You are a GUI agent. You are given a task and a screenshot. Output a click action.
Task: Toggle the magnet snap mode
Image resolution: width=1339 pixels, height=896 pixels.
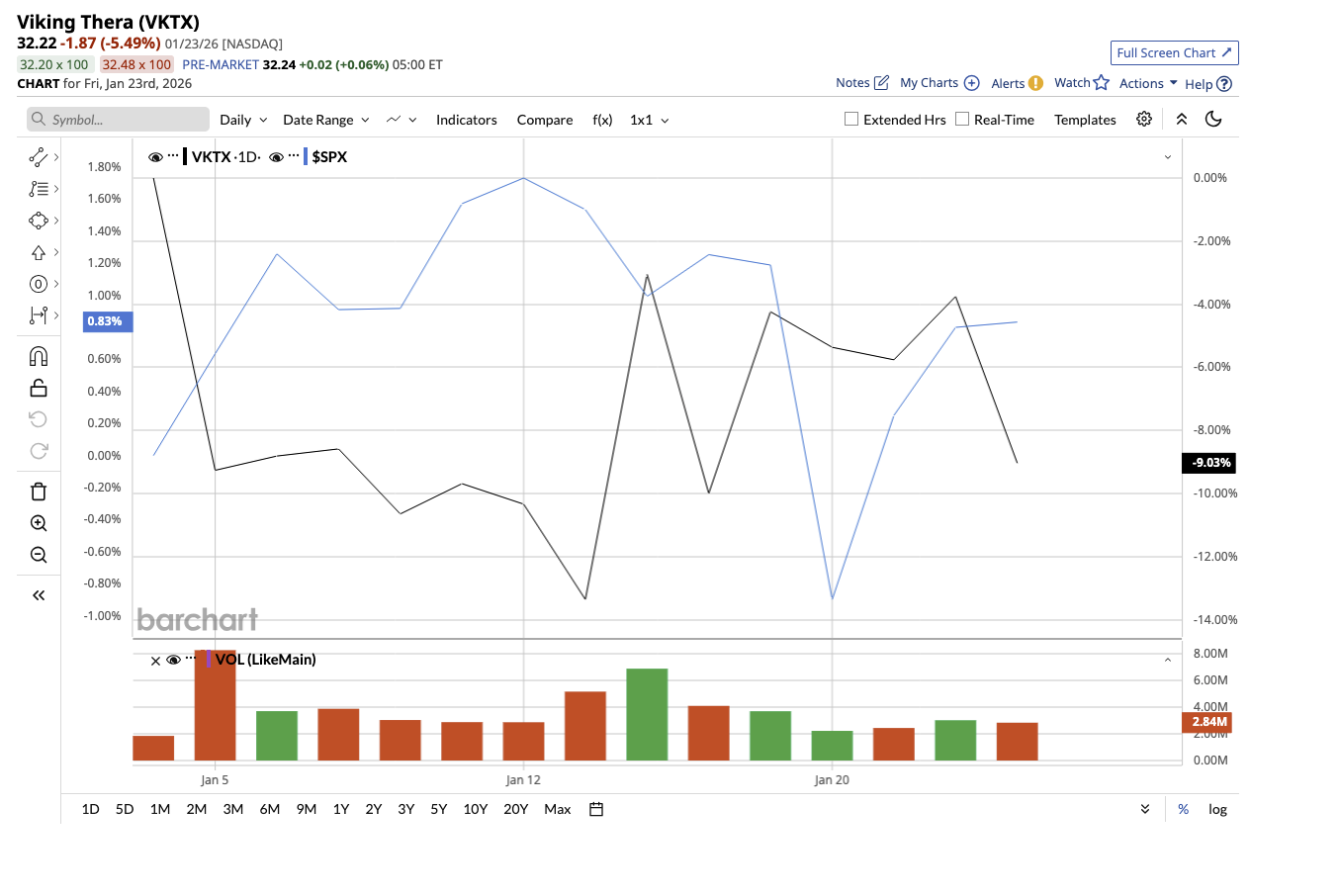click(39, 356)
